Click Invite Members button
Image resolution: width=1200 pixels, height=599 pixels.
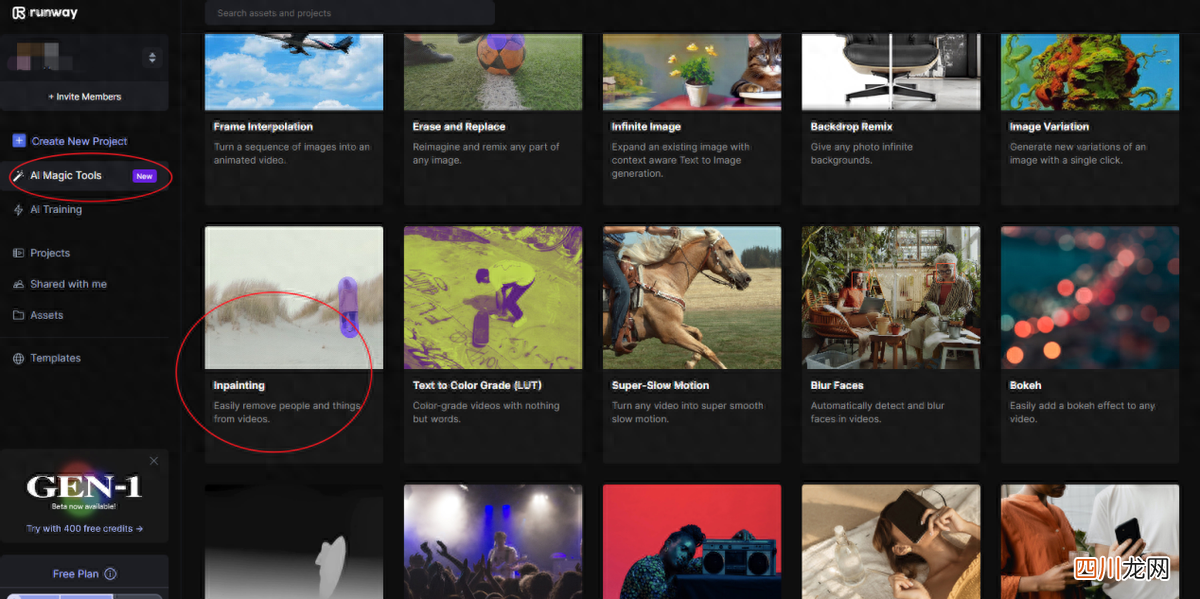point(85,97)
